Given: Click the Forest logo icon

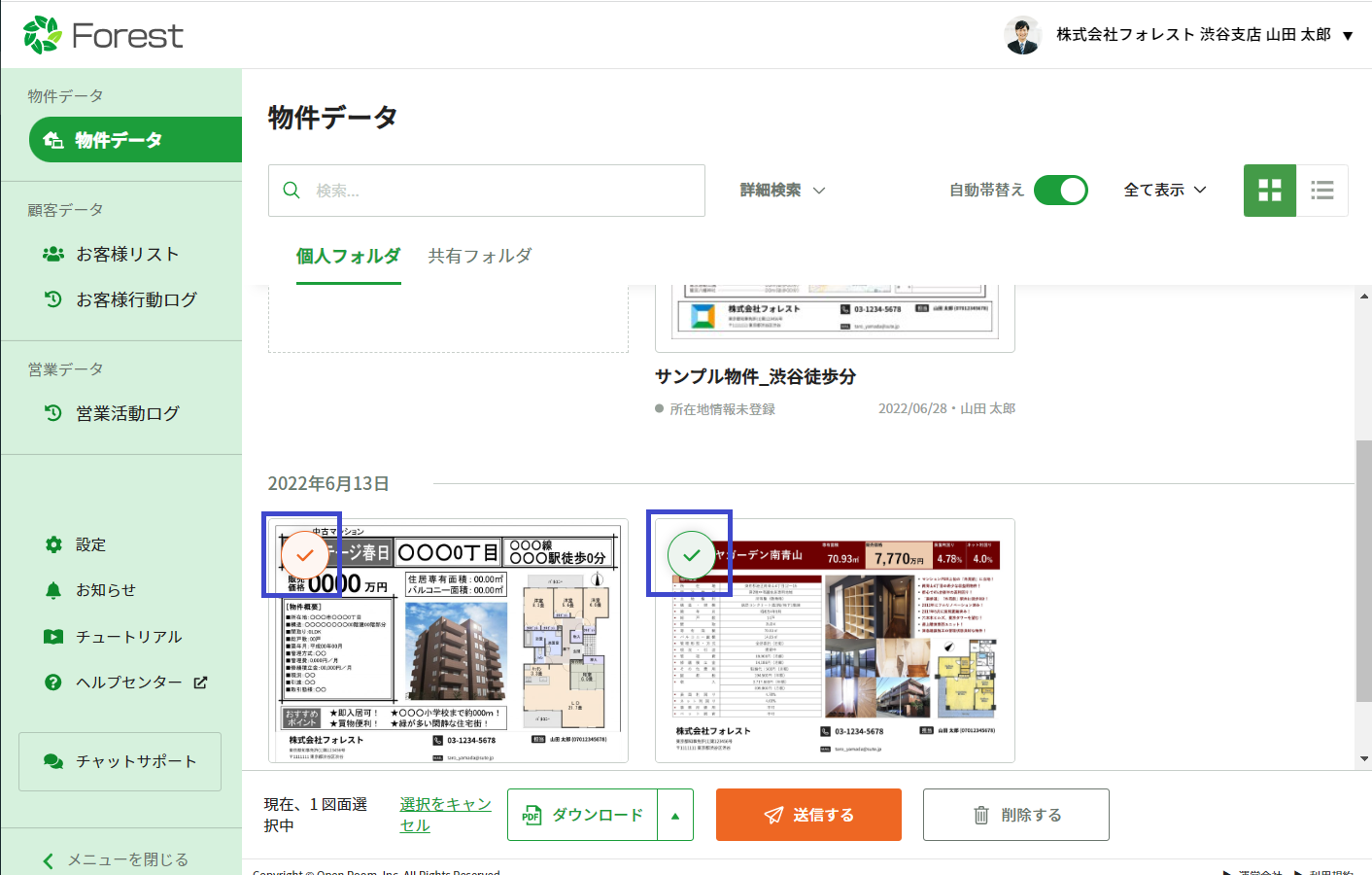Looking at the screenshot, I should click(x=43, y=35).
